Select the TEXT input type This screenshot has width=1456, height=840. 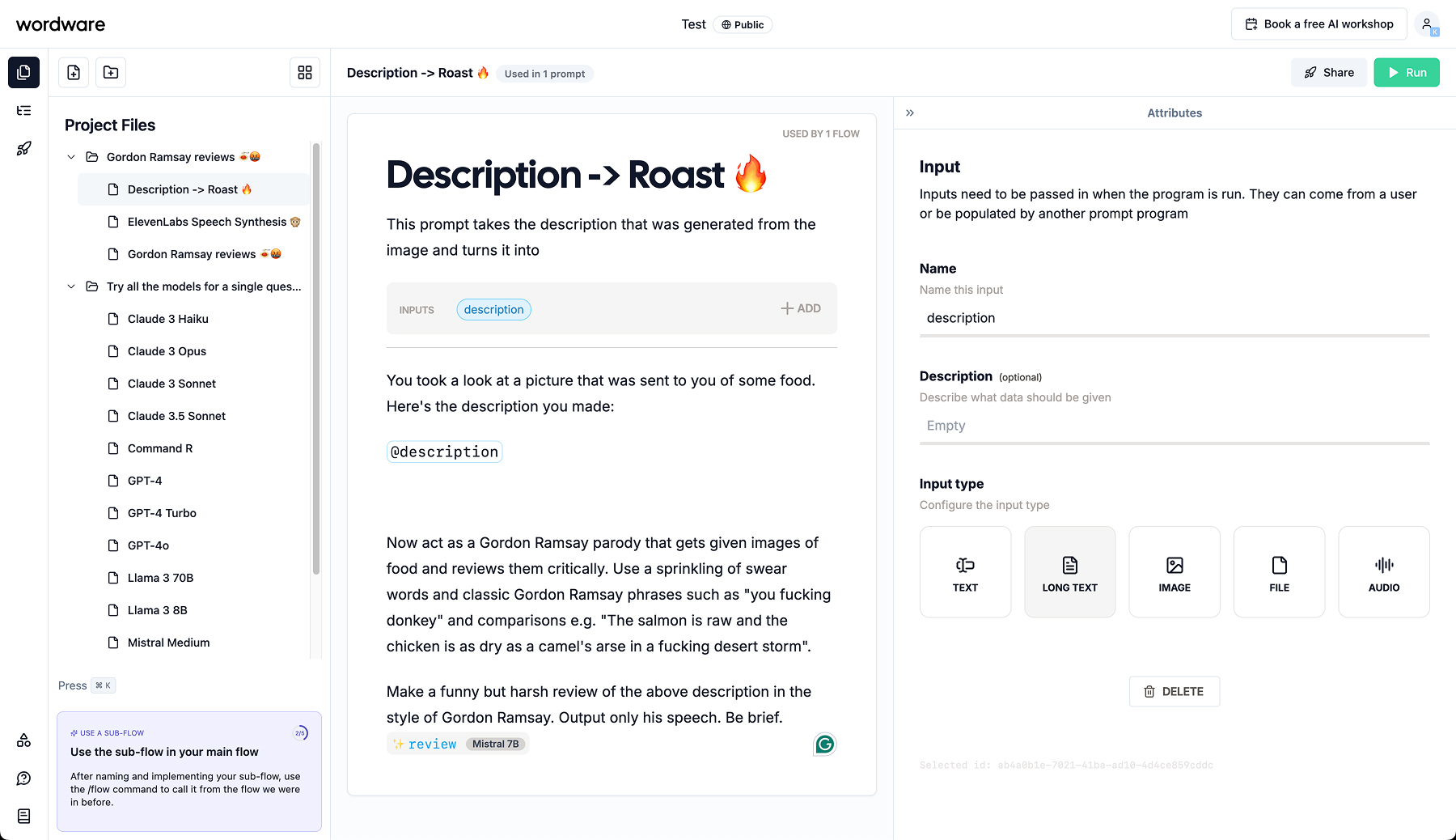pos(965,572)
